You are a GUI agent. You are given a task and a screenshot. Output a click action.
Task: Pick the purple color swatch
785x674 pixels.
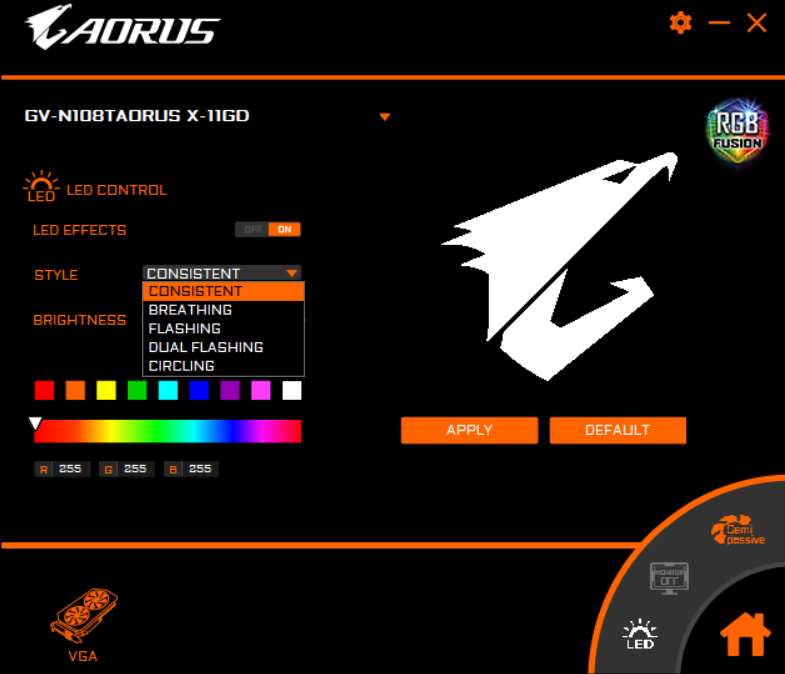230,391
